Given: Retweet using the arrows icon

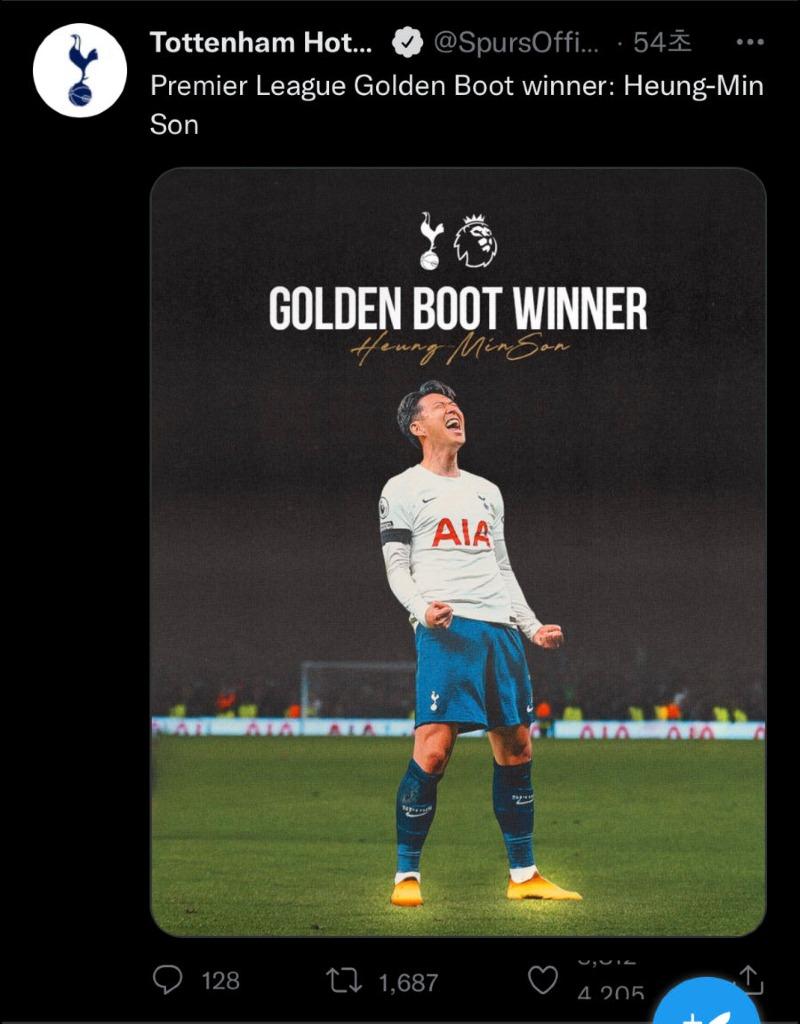Looking at the screenshot, I should (x=344, y=981).
